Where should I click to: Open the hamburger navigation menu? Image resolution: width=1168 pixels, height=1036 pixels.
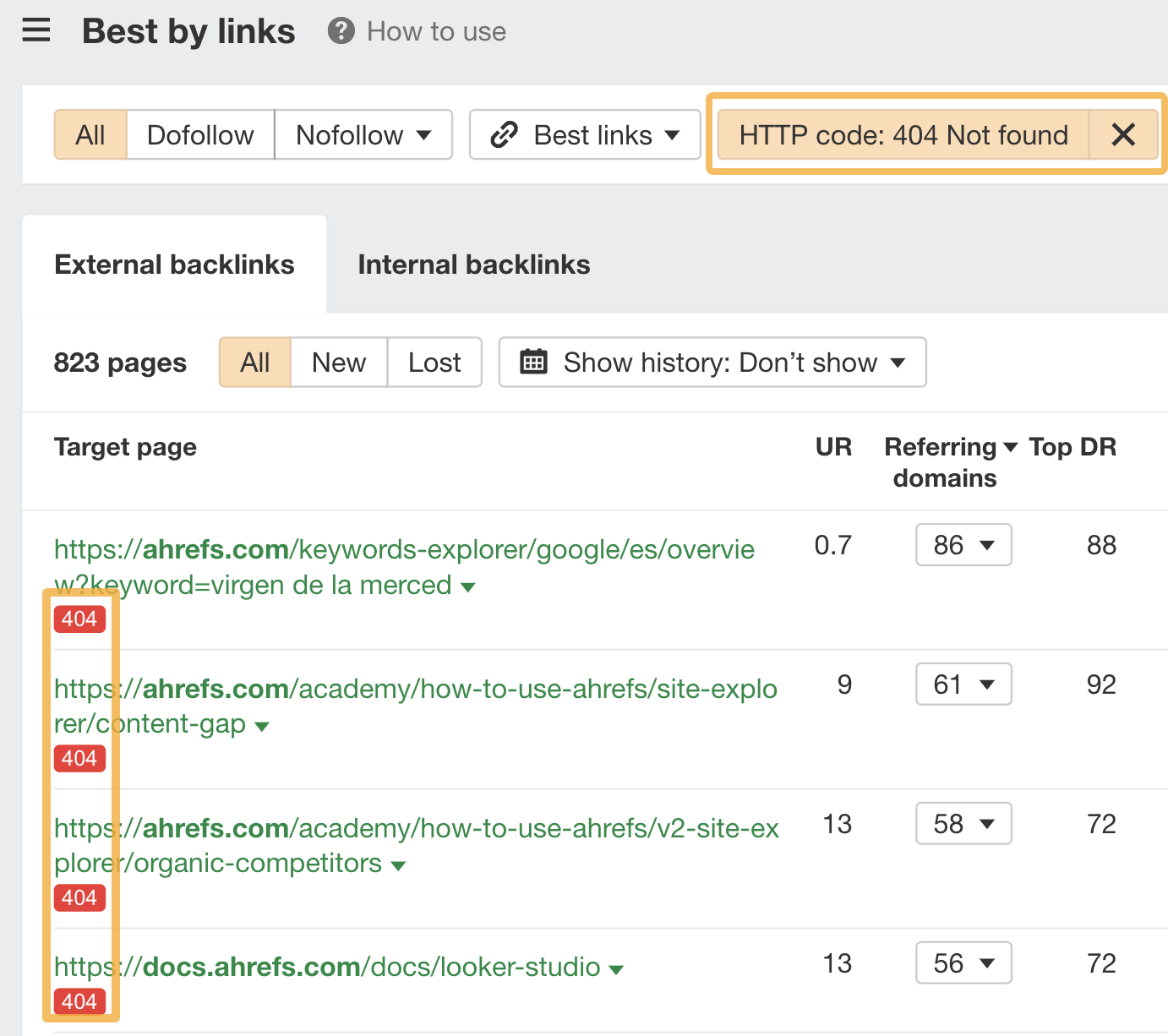coord(35,30)
